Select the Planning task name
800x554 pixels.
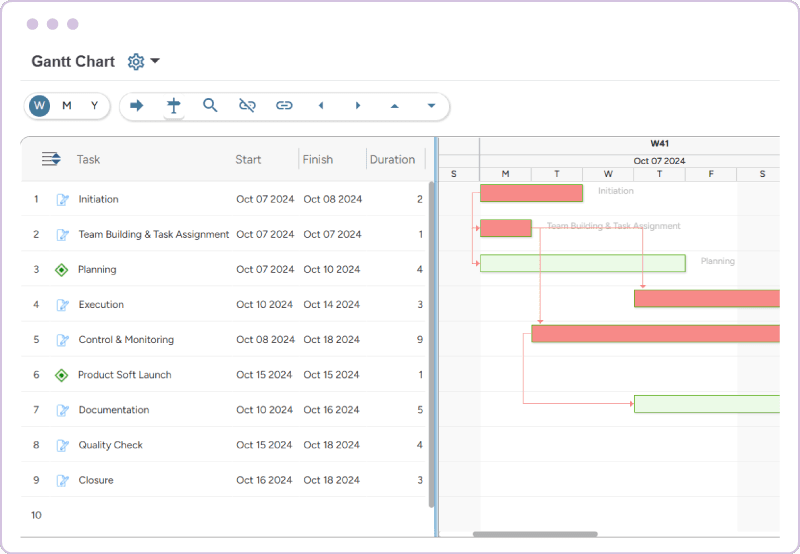click(97, 269)
